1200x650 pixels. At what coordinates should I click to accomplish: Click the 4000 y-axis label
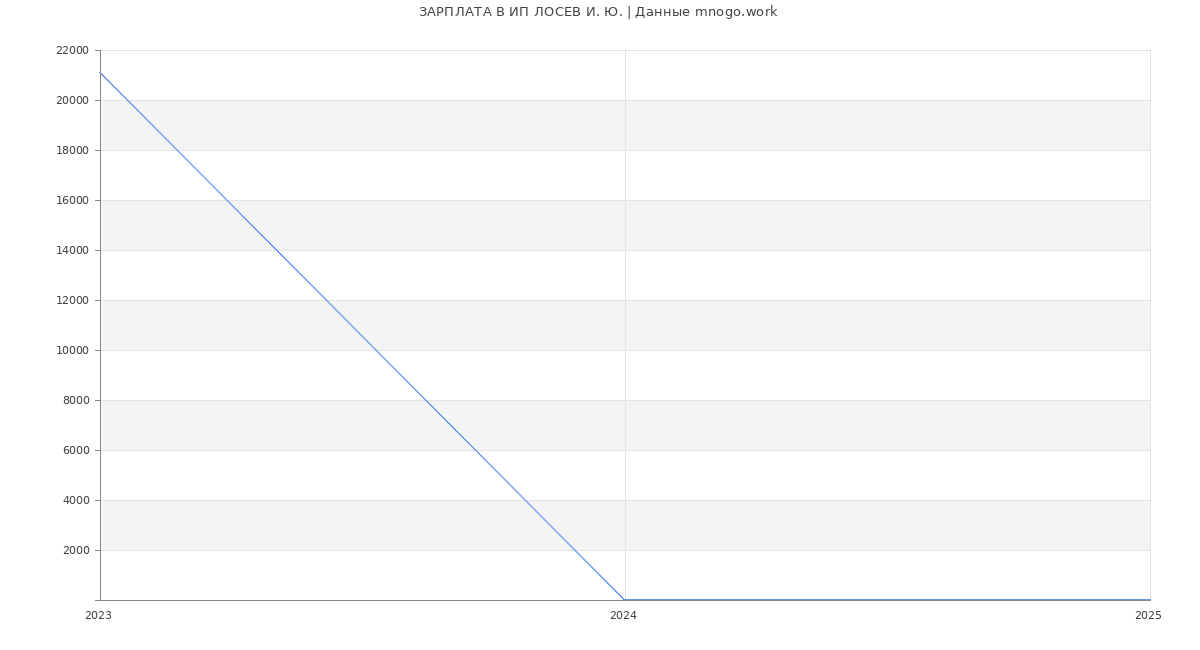(x=76, y=500)
